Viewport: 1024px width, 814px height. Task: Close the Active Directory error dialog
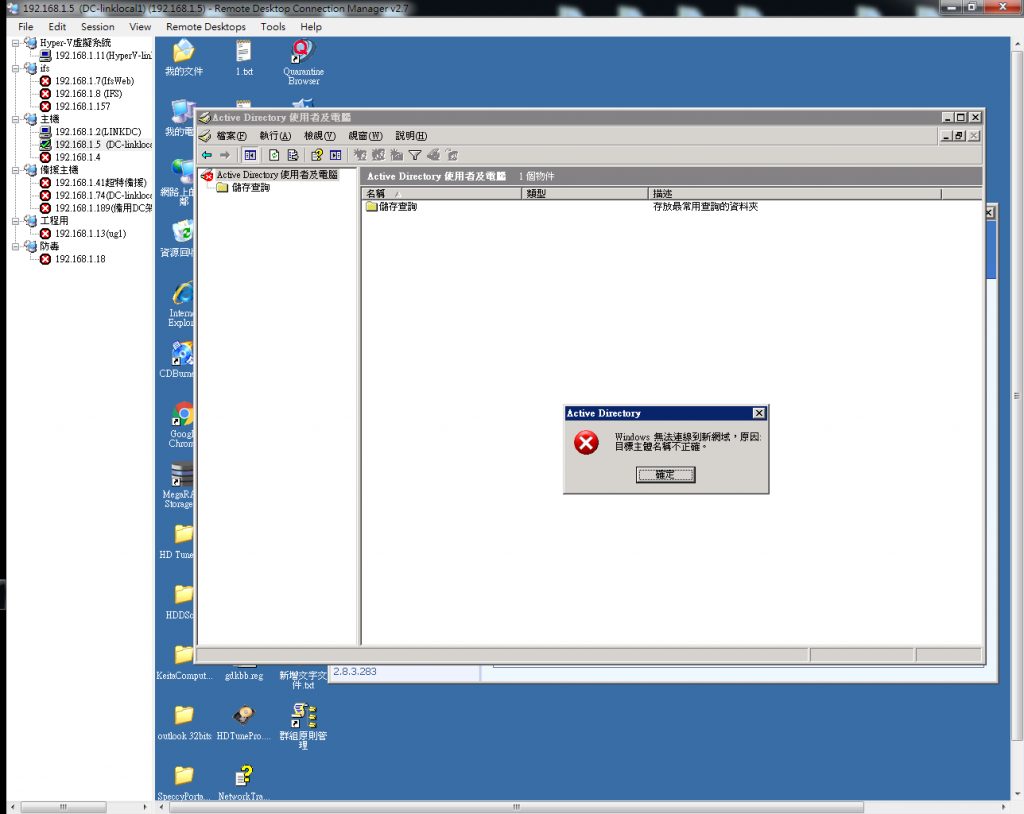pos(758,413)
